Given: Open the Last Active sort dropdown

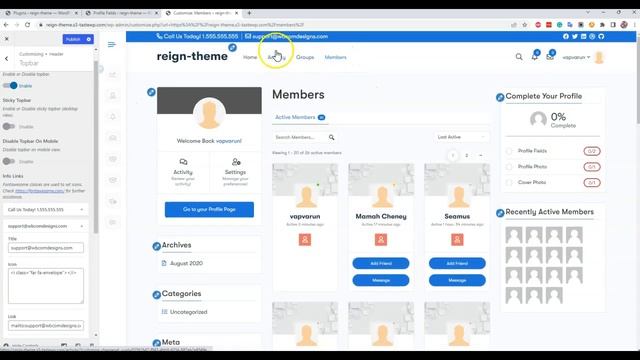Looking at the screenshot, I should (461, 137).
